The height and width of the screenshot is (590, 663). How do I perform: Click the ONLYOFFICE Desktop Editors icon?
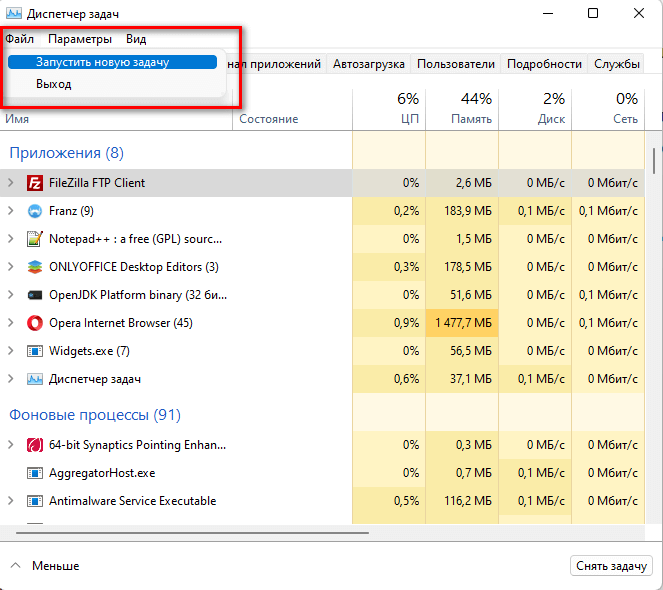pos(35,267)
